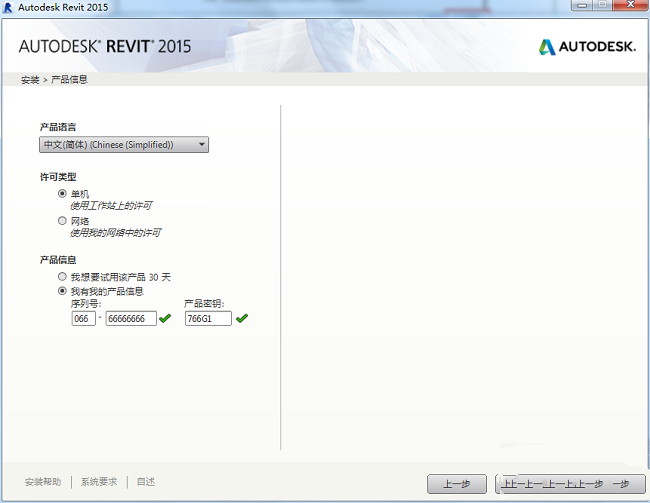Click 使用我的网络中的许可 description text
The width and height of the screenshot is (650, 503).
point(116,233)
